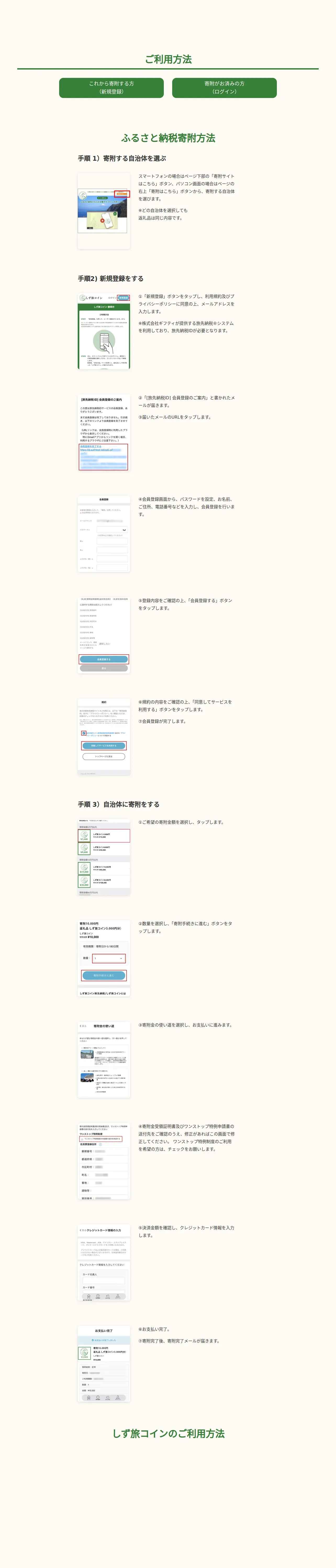336x1568 pixels.
Task: Open the municipality selection map screenshot
Action: [104, 211]
